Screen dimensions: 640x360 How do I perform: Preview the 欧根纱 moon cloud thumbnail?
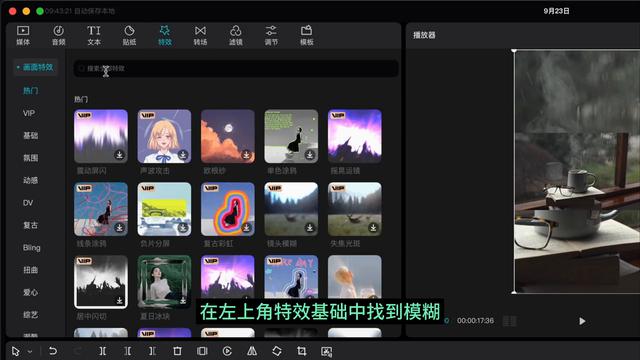pos(228,136)
